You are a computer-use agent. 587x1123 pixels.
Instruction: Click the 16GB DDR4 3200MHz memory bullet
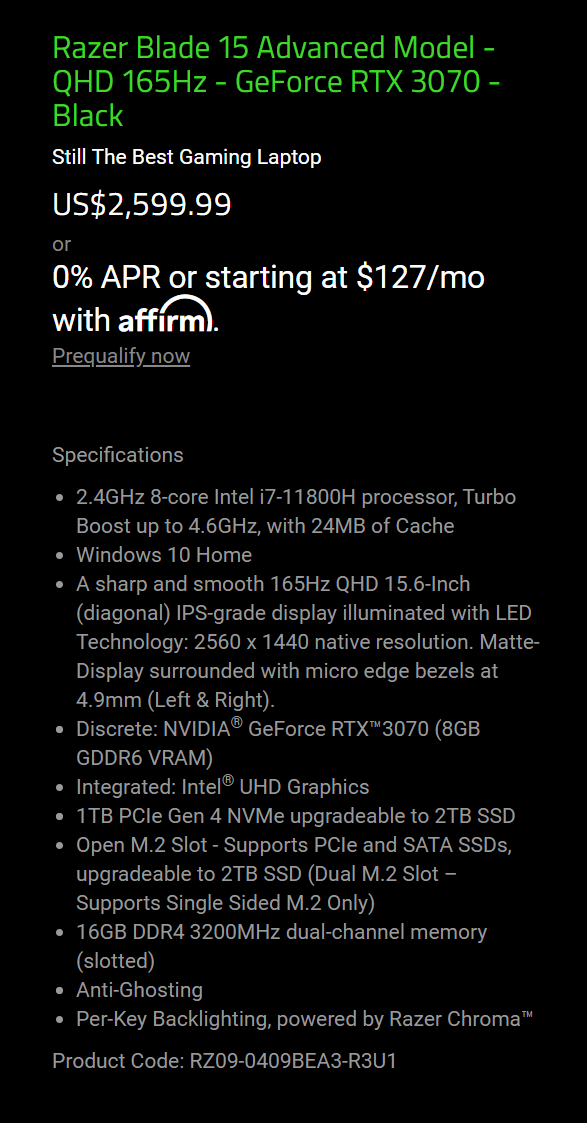click(281, 946)
